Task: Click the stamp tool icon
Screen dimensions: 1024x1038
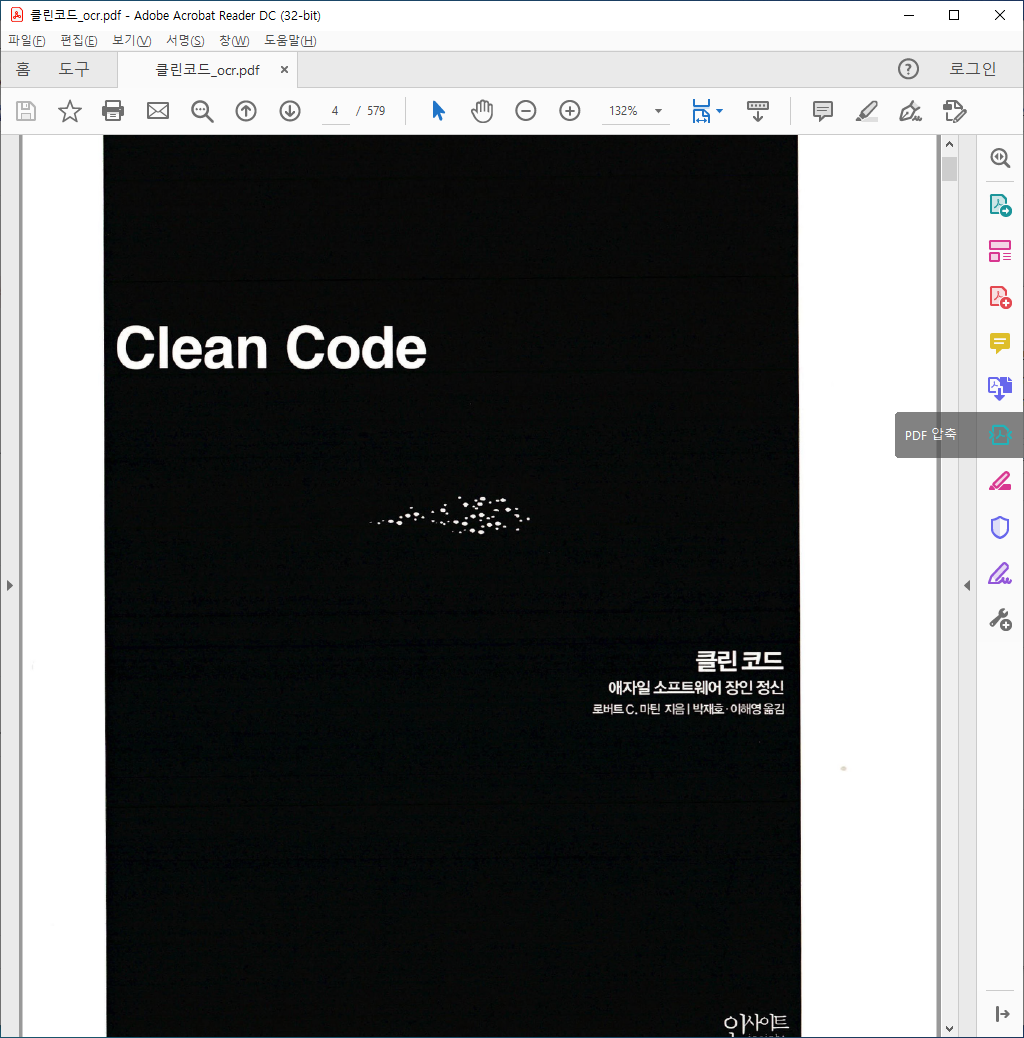Action: click(x=954, y=111)
